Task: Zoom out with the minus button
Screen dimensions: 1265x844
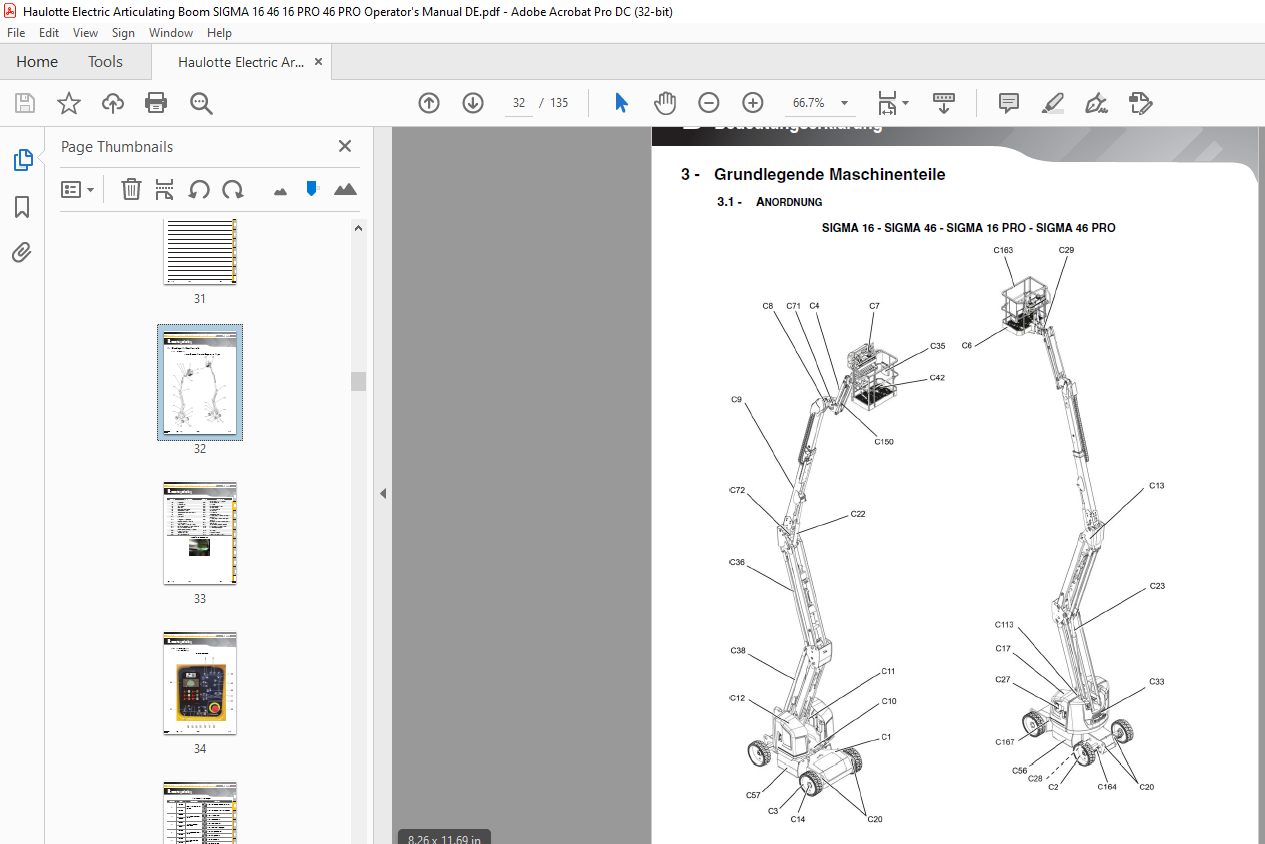Action: [x=709, y=103]
